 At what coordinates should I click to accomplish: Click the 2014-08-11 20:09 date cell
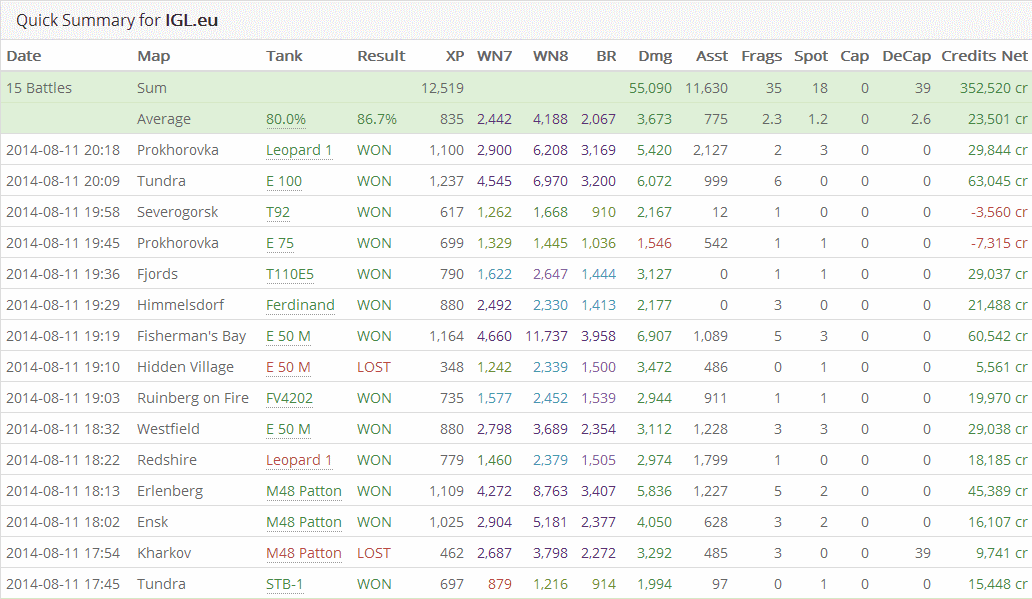coord(63,181)
